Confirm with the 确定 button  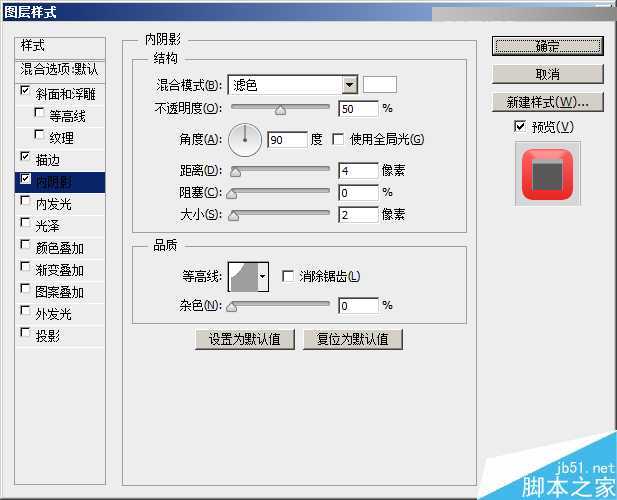point(547,46)
